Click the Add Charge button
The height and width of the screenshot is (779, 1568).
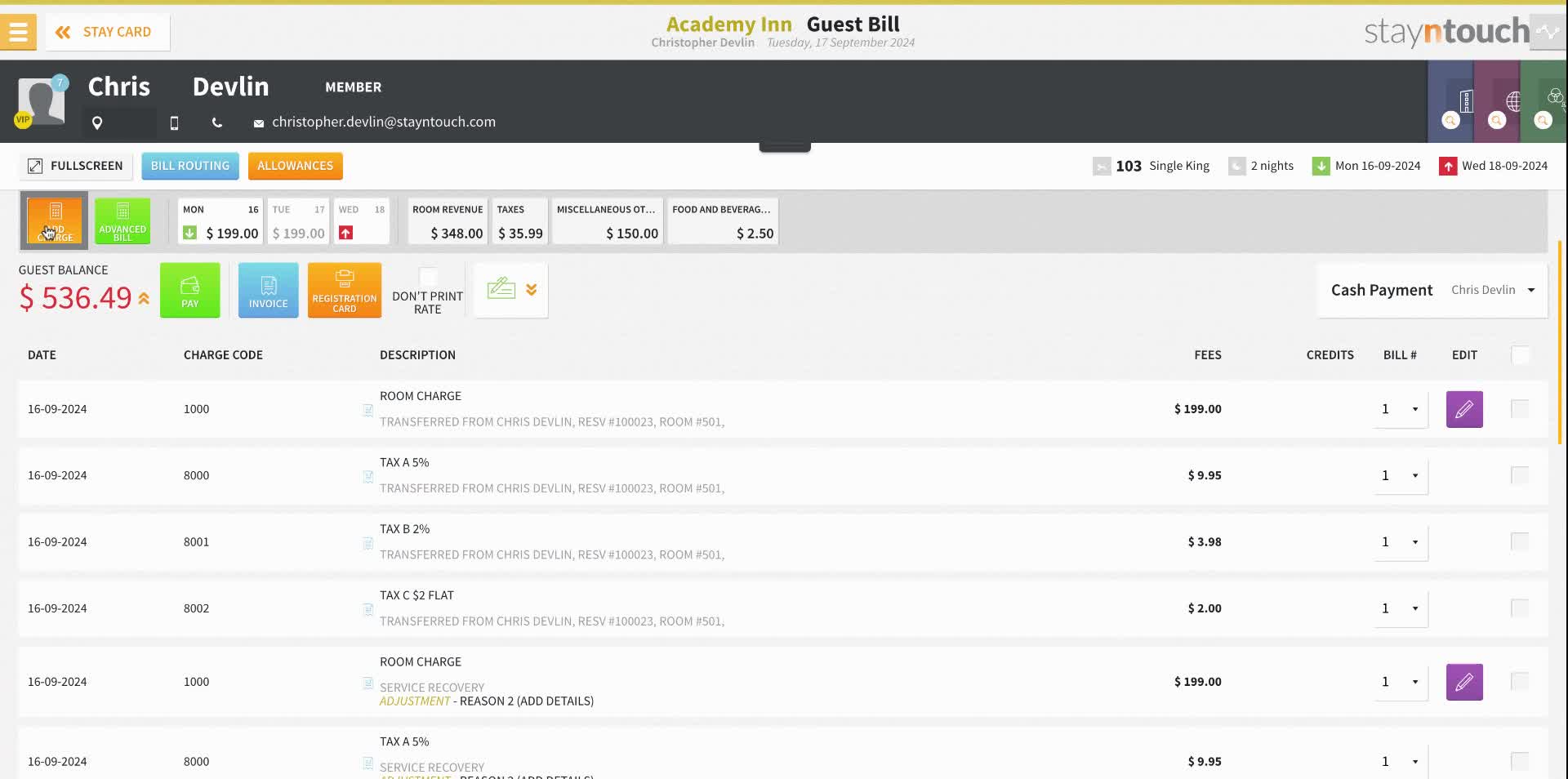click(55, 220)
